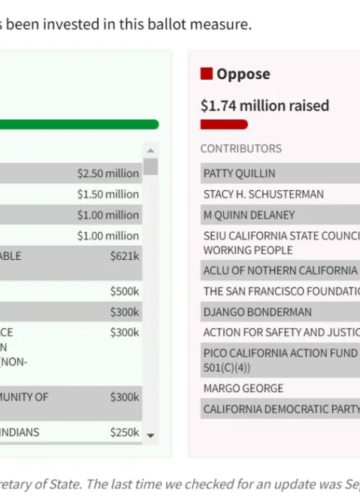Screen dimensions: 360x504
Task: Click ACLU OF NOTHERN CALIFORNIA row
Action: [x=280, y=270]
